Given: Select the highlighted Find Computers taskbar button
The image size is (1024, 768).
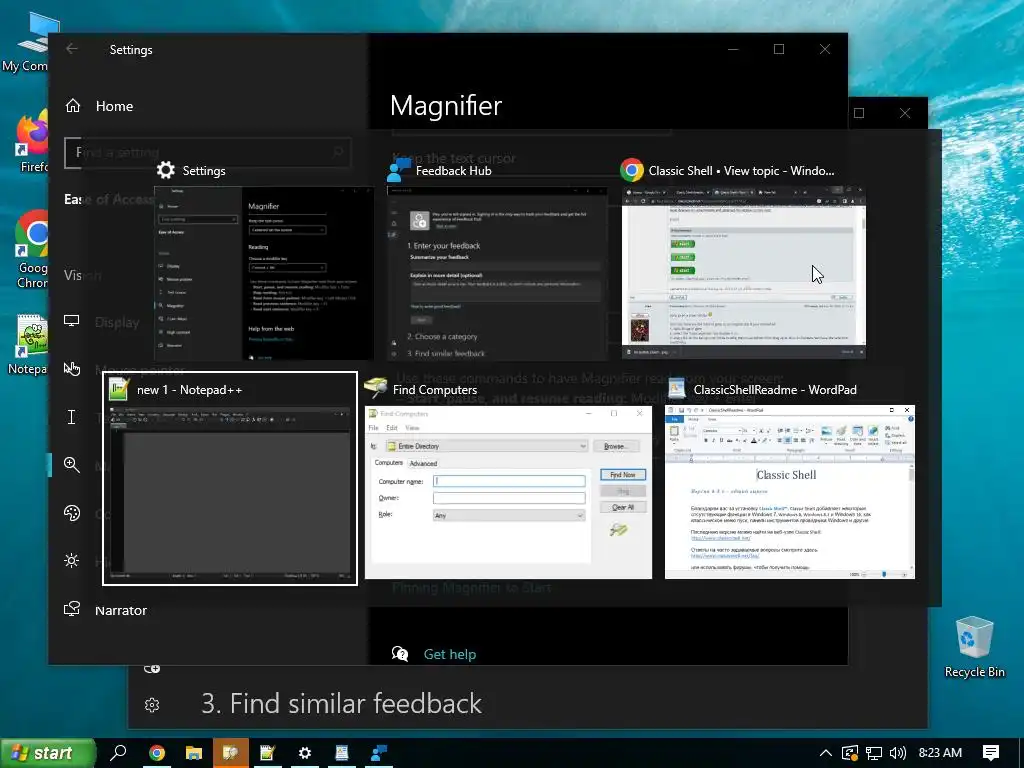Looking at the screenshot, I should point(230,753).
